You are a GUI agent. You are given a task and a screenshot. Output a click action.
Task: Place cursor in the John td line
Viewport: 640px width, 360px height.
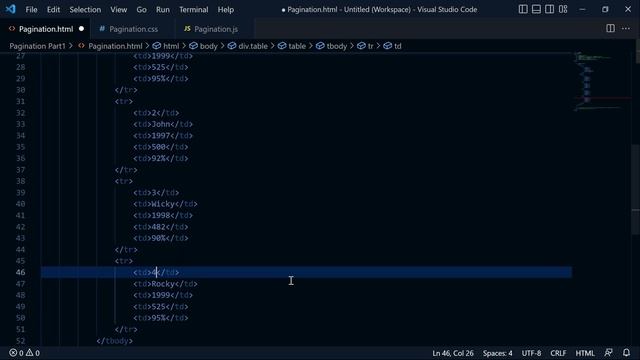(163, 124)
